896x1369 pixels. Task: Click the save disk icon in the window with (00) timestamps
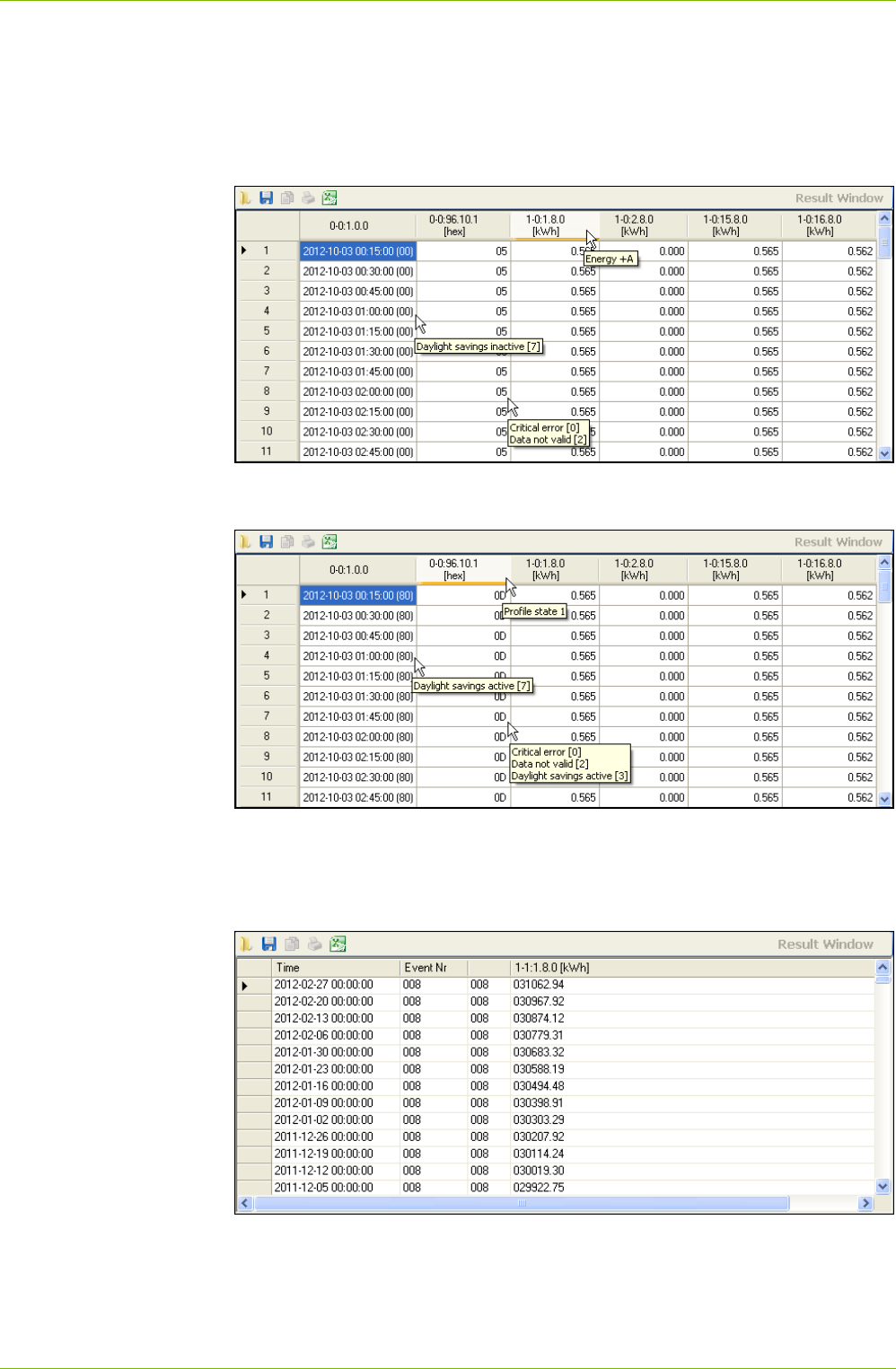[x=266, y=198]
